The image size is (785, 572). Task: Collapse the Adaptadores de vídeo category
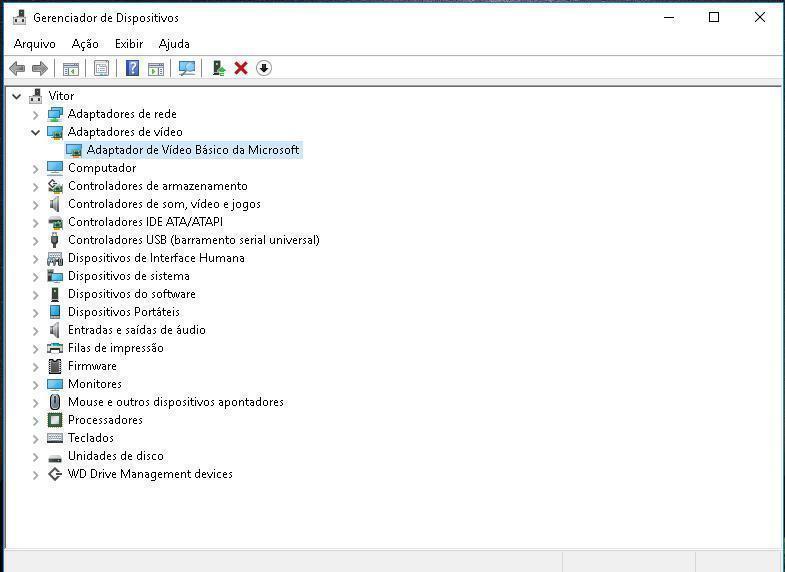pos(36,132)
